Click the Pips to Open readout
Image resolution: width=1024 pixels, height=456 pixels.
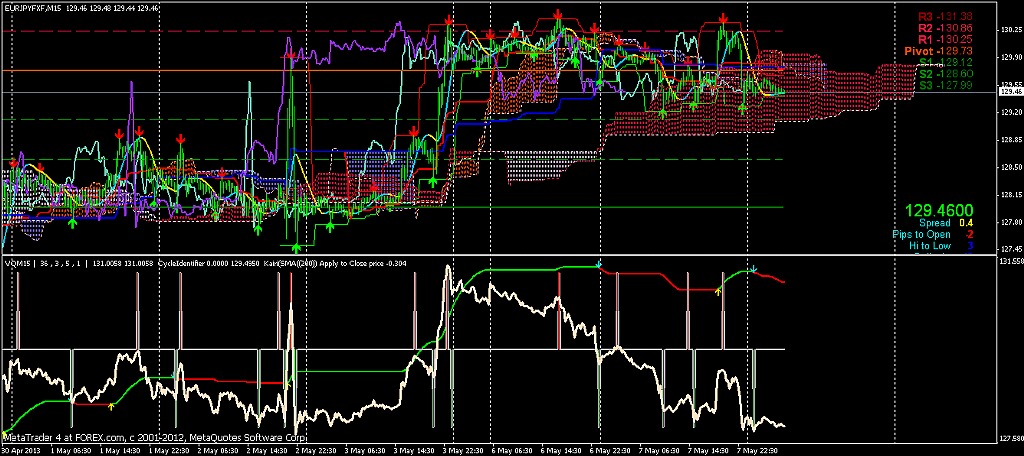(934, 235)
